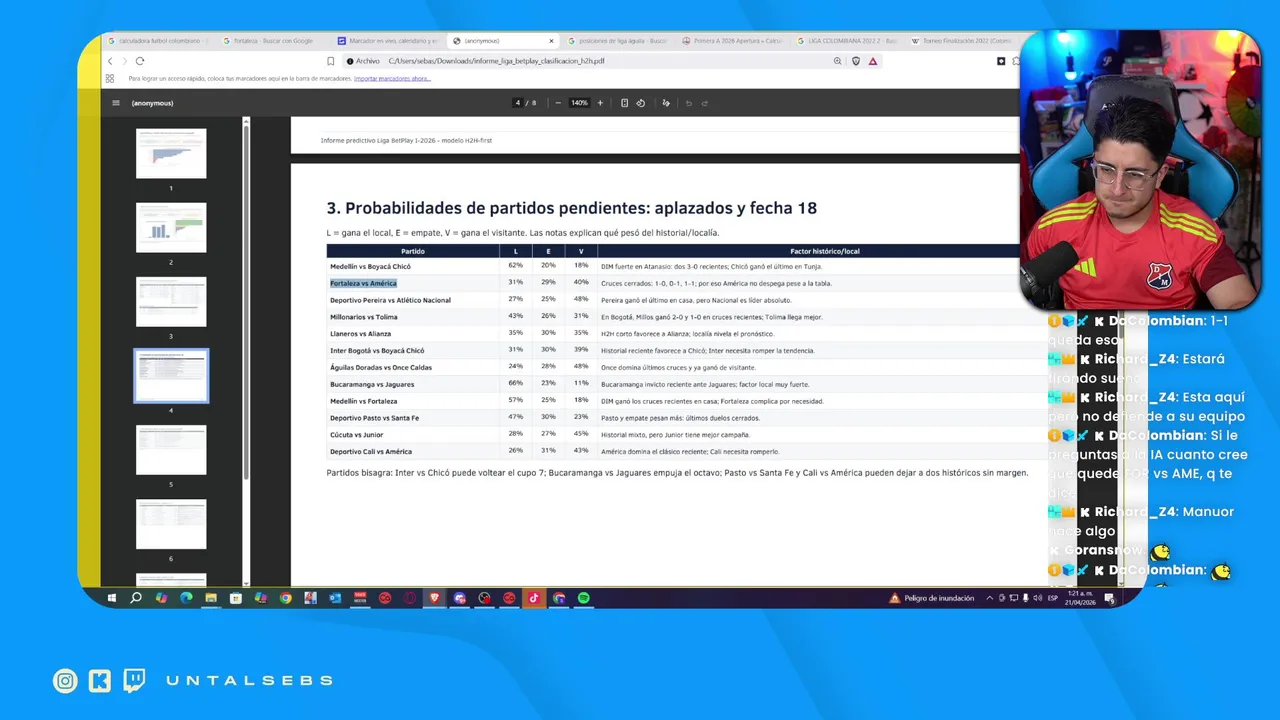Click the fit to page icon
This screenshot has height=720, width=1280.
[625, 103]
